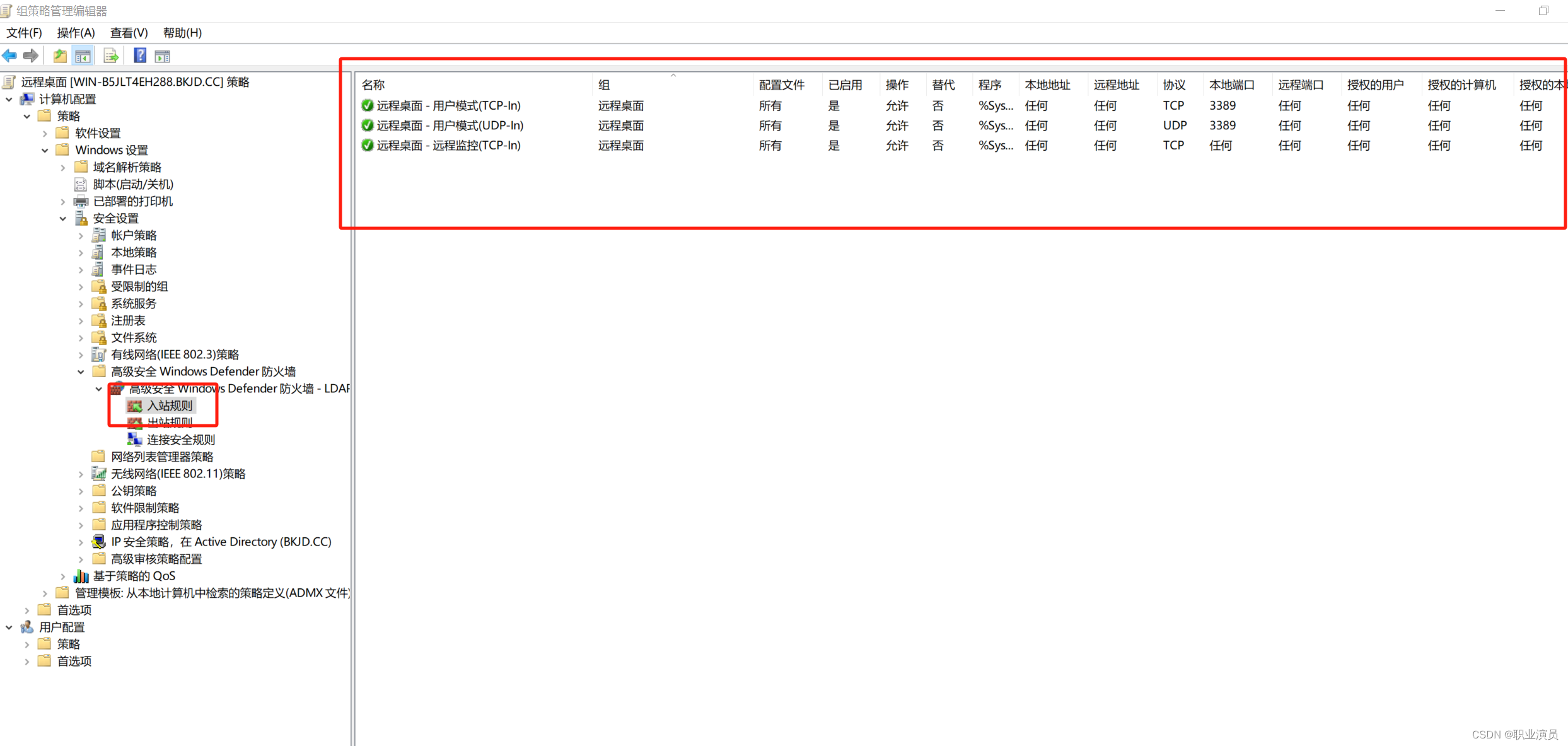Click green check icon of 远程监控(TCP-In) rule
The width and height of the screenshot is (1568, 746).
click(367, 146)
